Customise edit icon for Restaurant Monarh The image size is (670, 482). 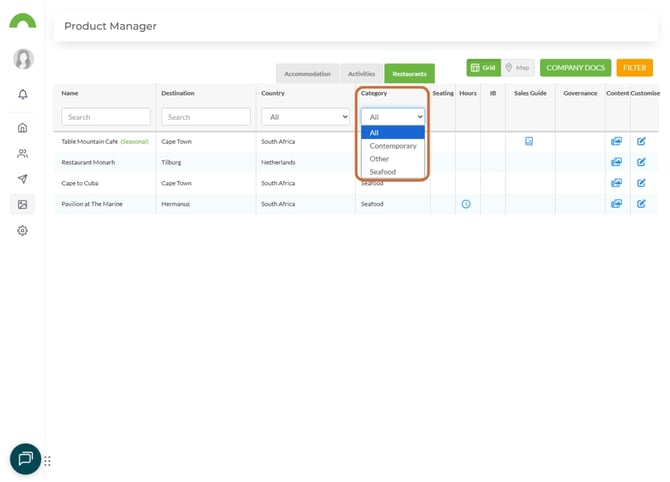tap(641, 162)
